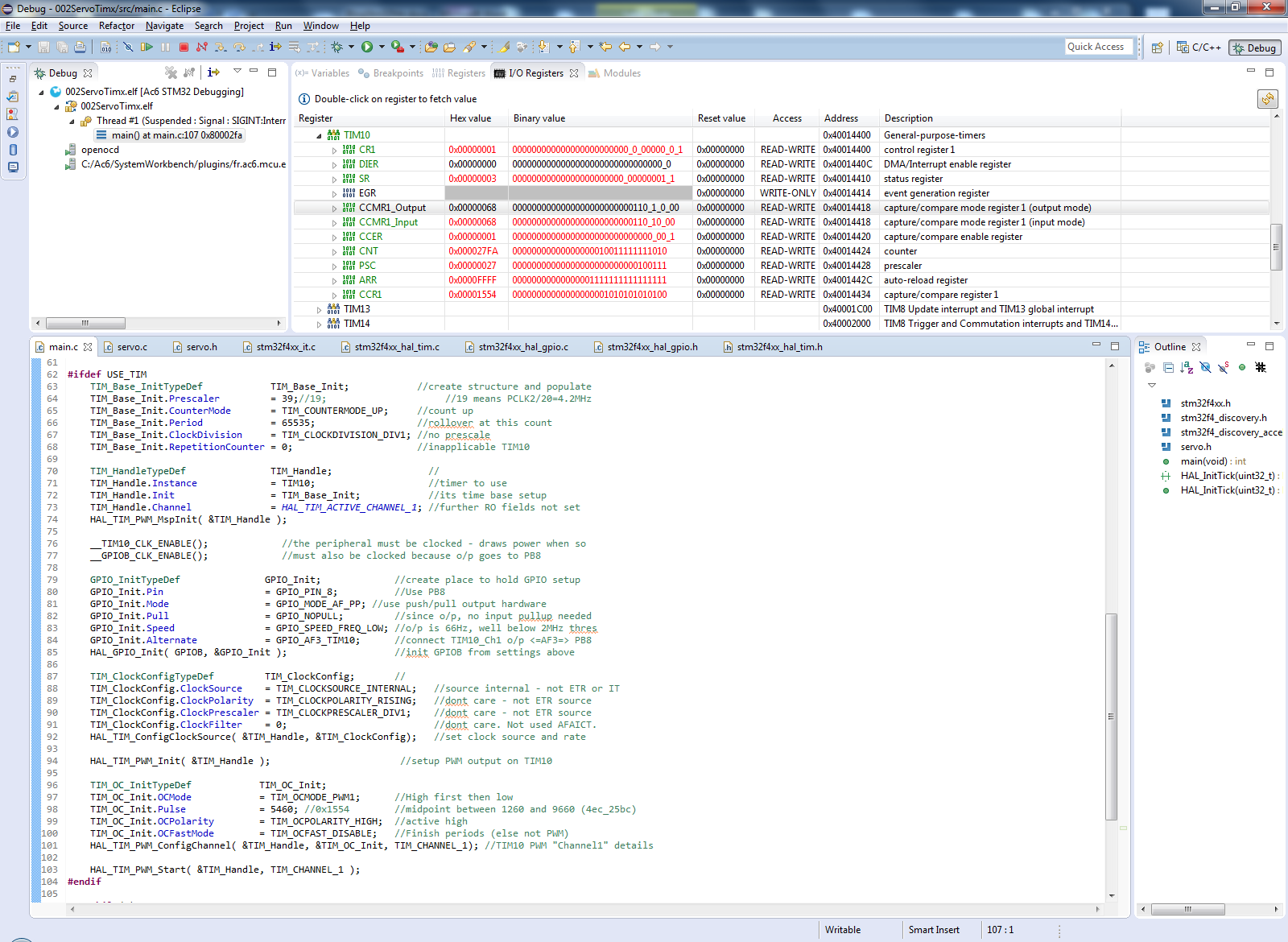Click the Resume debug button
This screenshot has width=1288, height=942.
147,48
